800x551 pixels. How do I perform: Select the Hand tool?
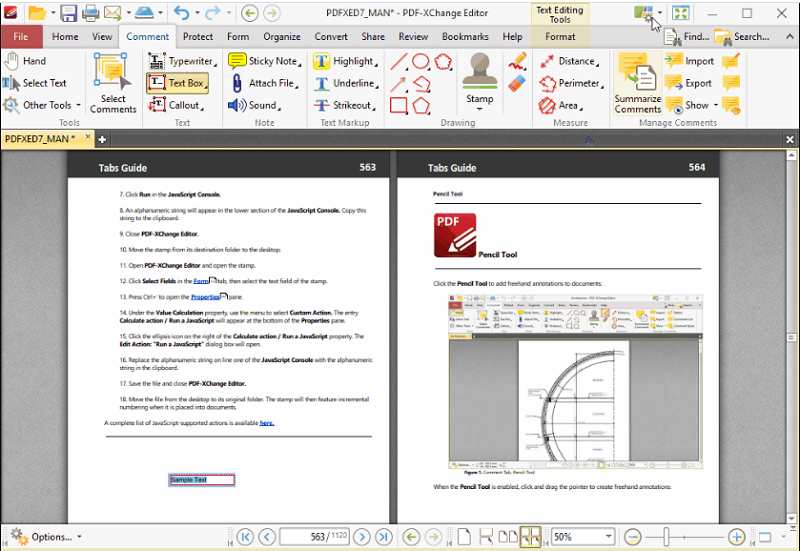26,61
